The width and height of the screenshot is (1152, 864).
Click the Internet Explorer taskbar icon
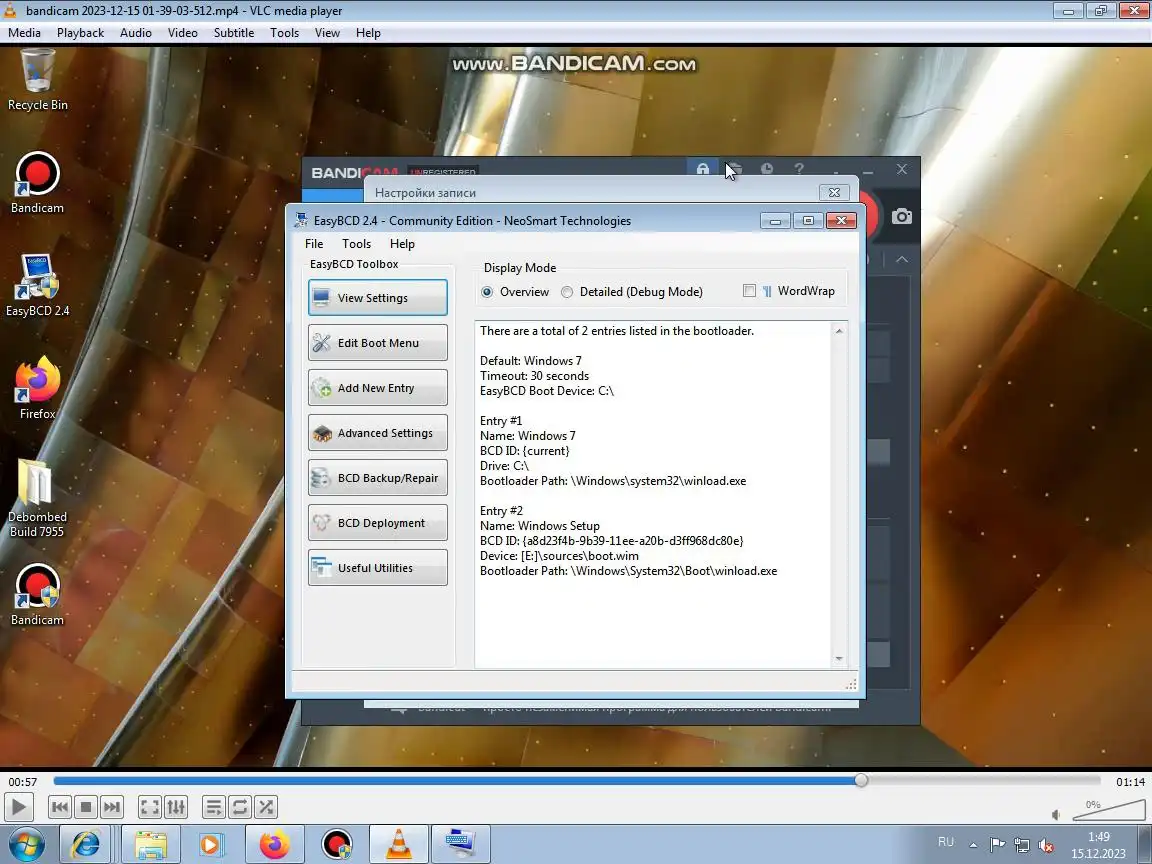(x=85, y=845)
